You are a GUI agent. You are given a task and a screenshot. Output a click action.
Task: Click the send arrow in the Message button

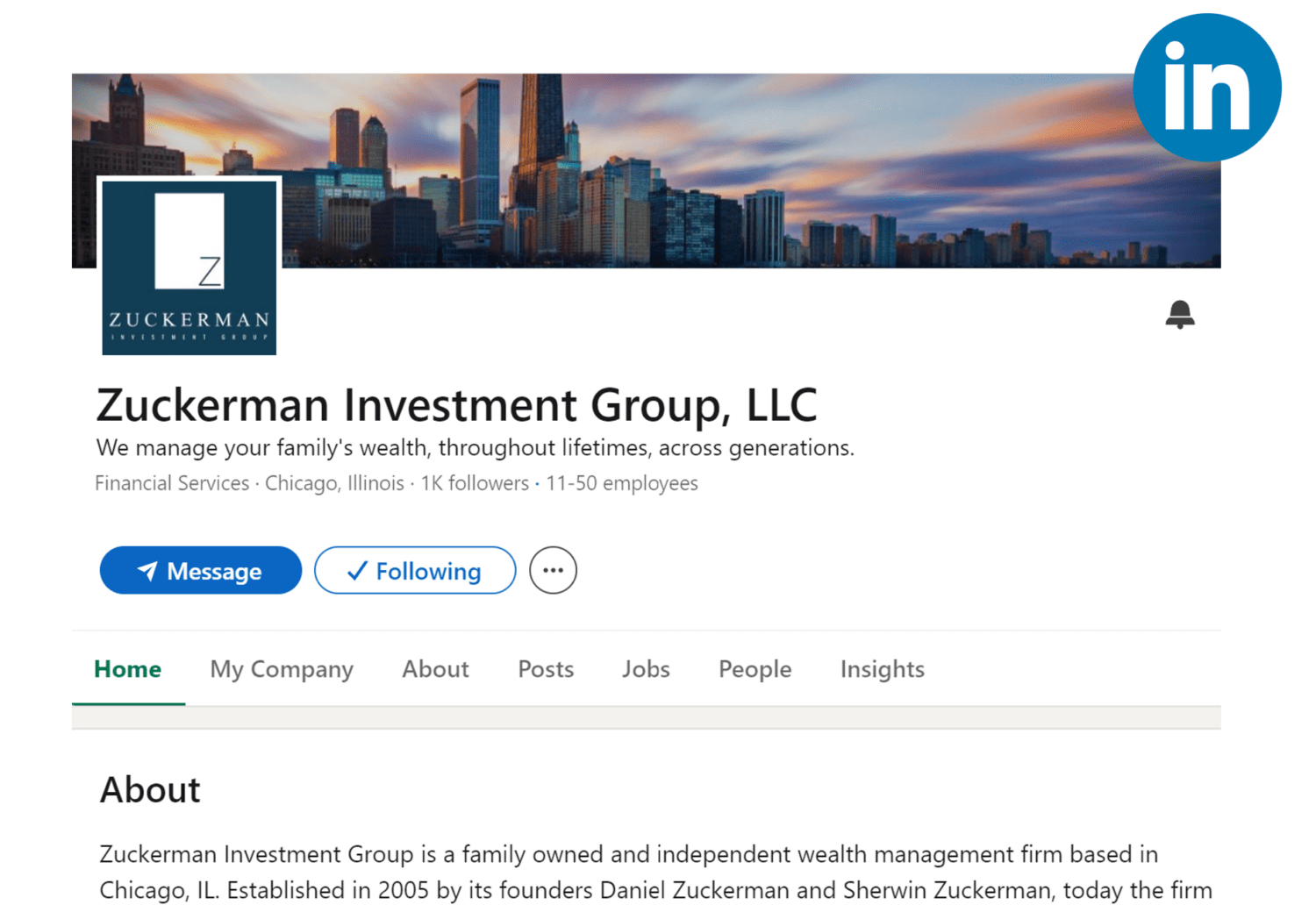click(147, 570)
